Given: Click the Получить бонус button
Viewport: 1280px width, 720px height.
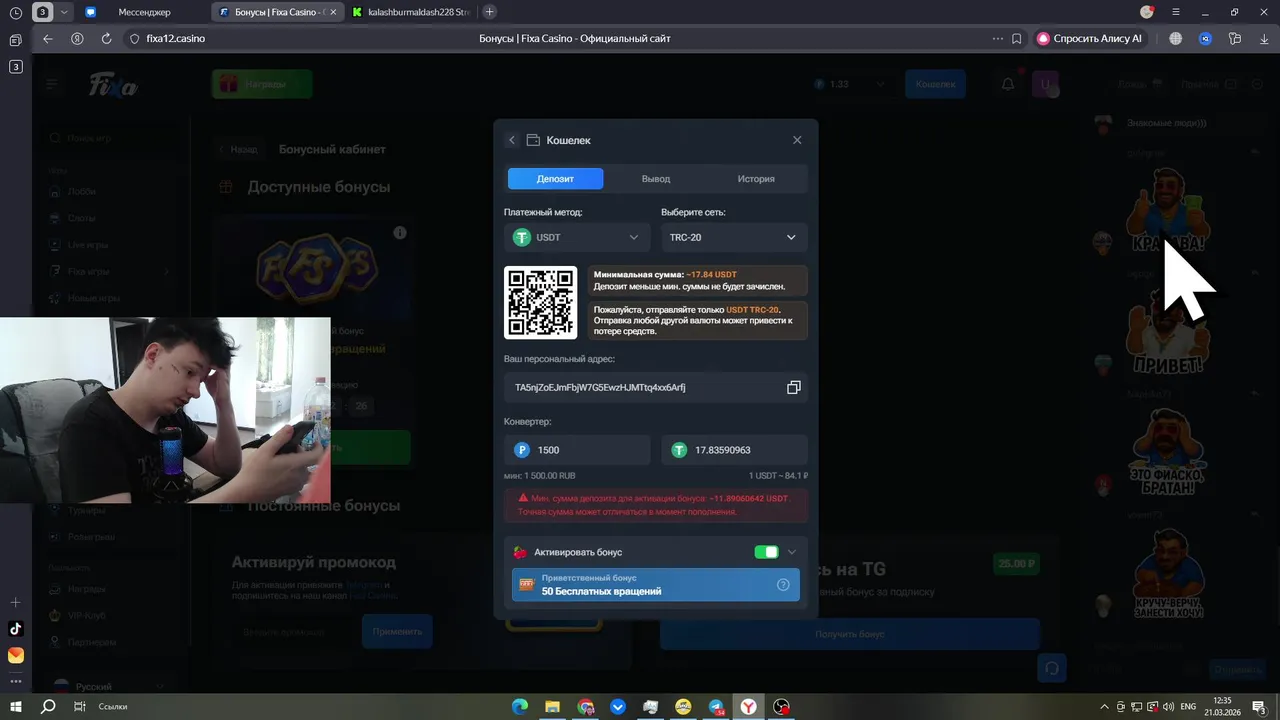Looking at the screenshot, I should [850, 634].
